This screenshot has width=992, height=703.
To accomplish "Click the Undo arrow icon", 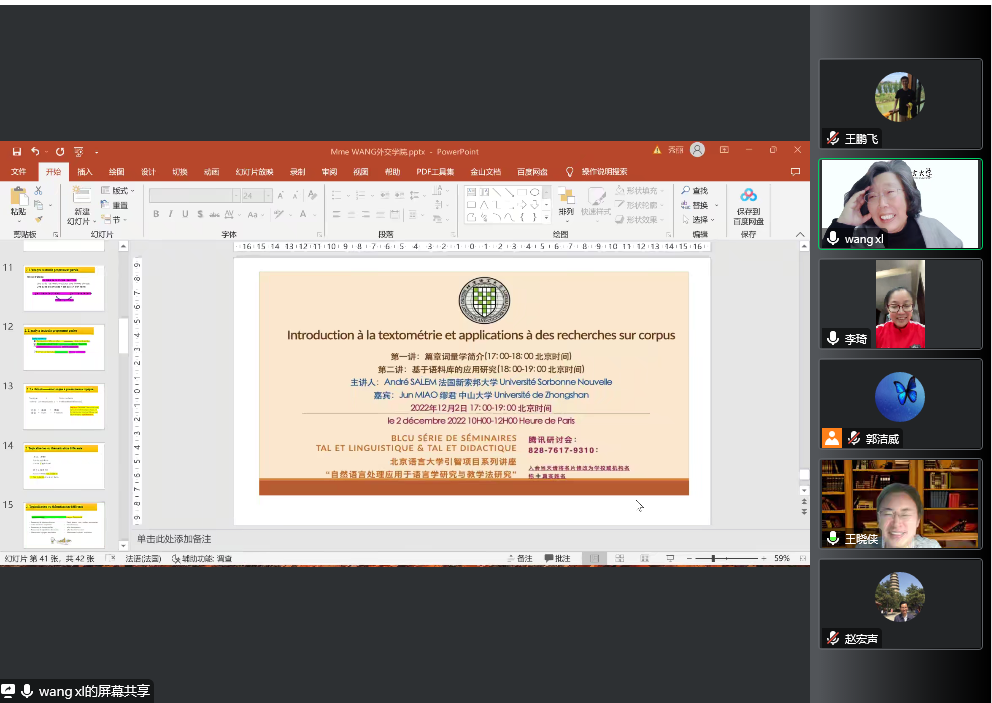I will 35,151.
